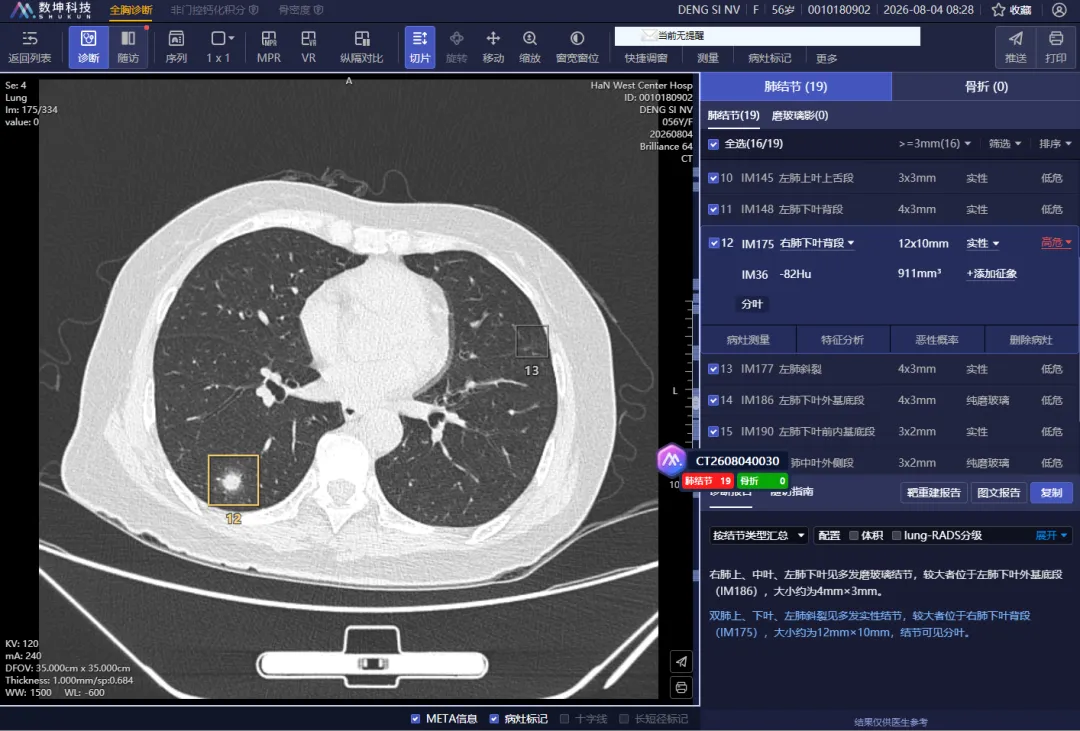The image size is (1080, 731).
Task: Uncheck nodule 12 IM175 checkbox
Action: [x=714, y=243]
